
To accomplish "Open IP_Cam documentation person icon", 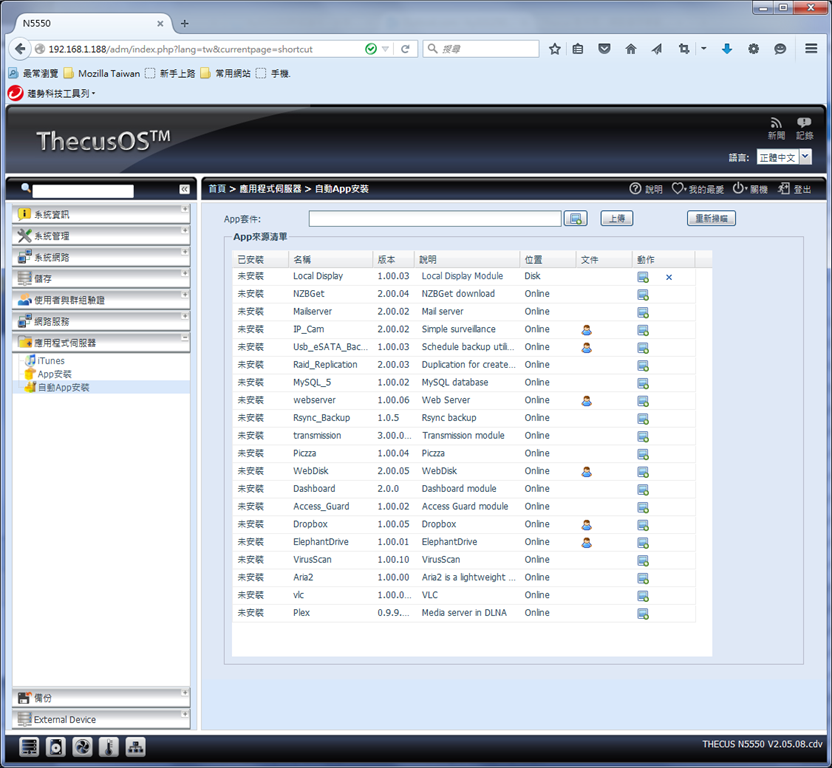I will click(x=586, y=330).
